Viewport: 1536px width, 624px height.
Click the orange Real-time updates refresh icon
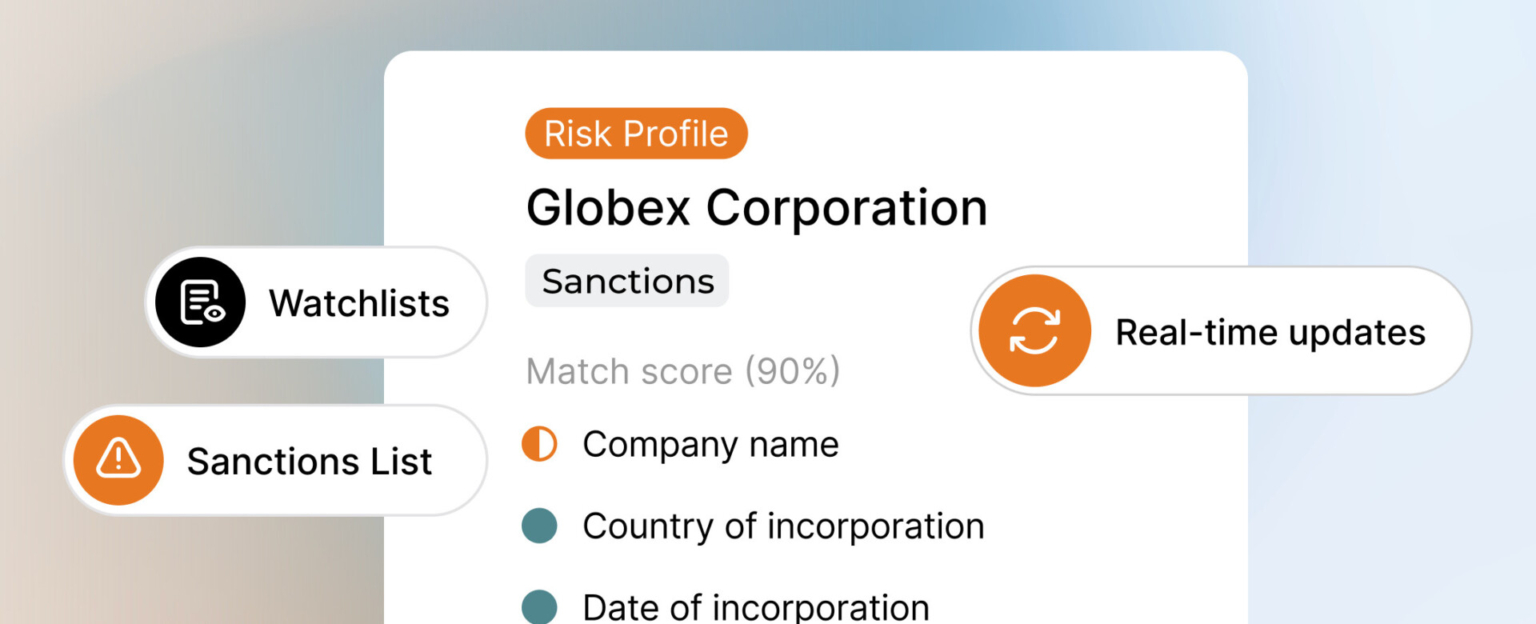[x=1034, y=330]
